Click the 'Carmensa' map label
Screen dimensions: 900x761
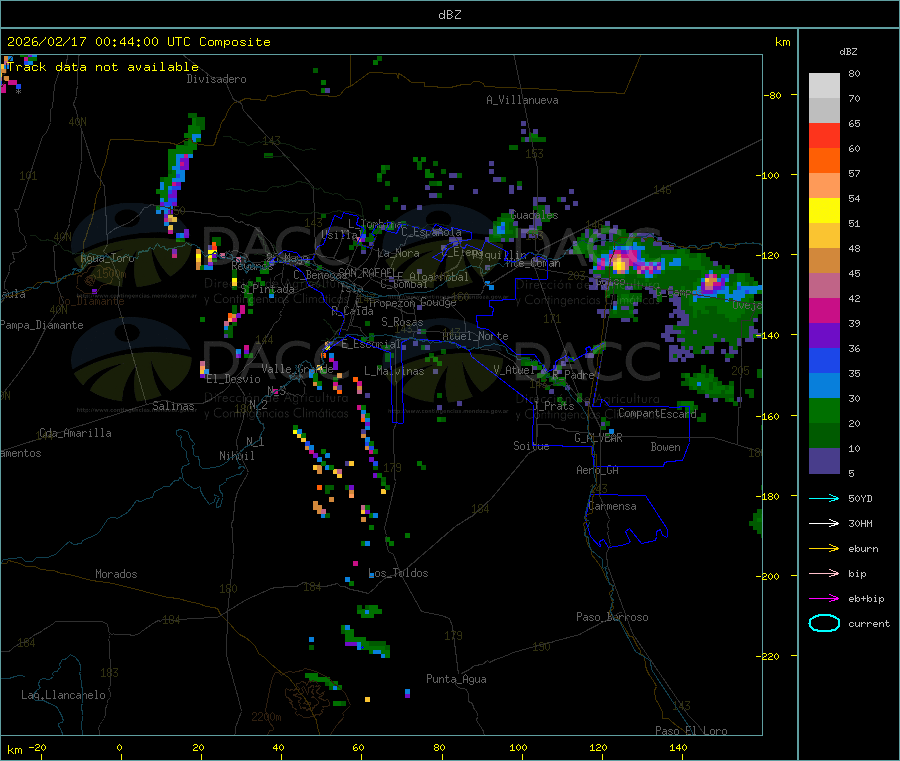pos(612,506)
